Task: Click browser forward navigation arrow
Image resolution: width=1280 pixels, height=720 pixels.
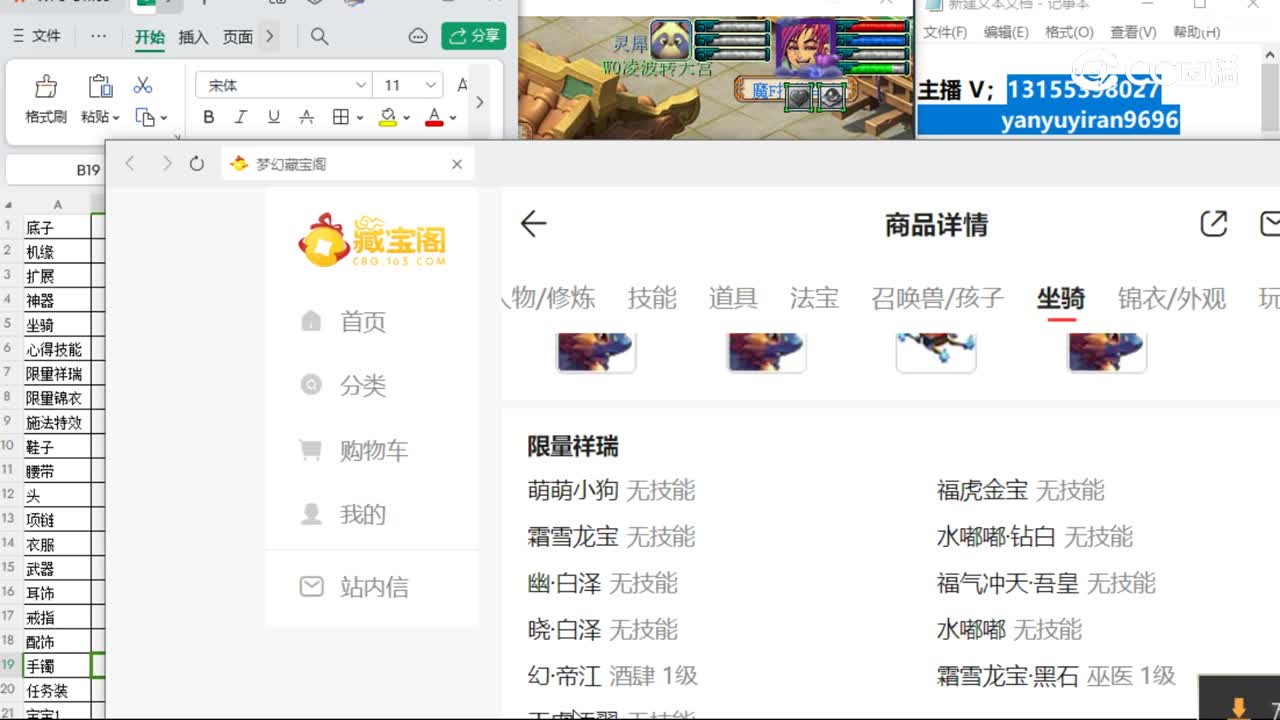Action: 166,163
